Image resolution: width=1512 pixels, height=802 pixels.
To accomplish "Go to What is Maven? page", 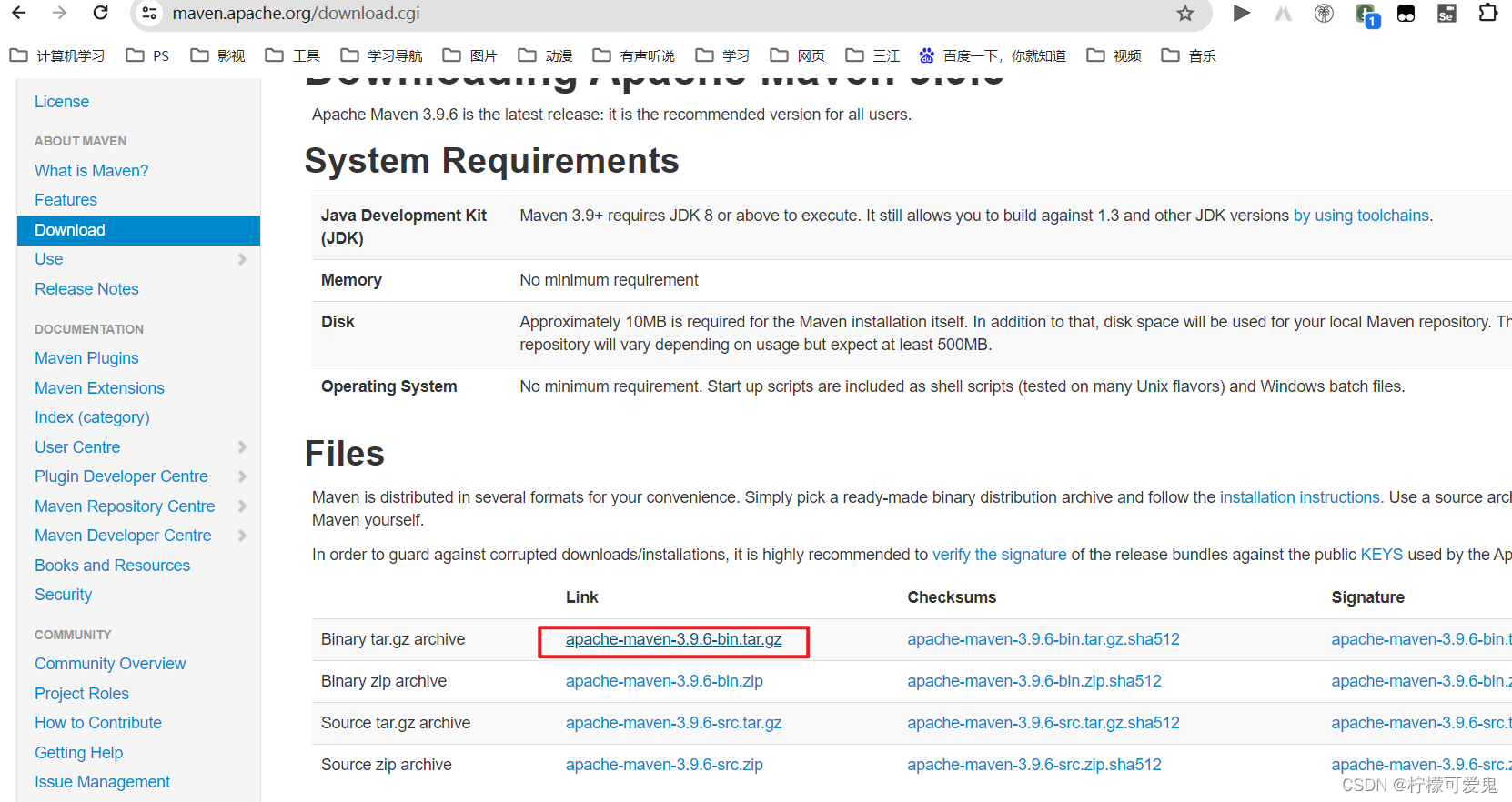I will point(91,171).
